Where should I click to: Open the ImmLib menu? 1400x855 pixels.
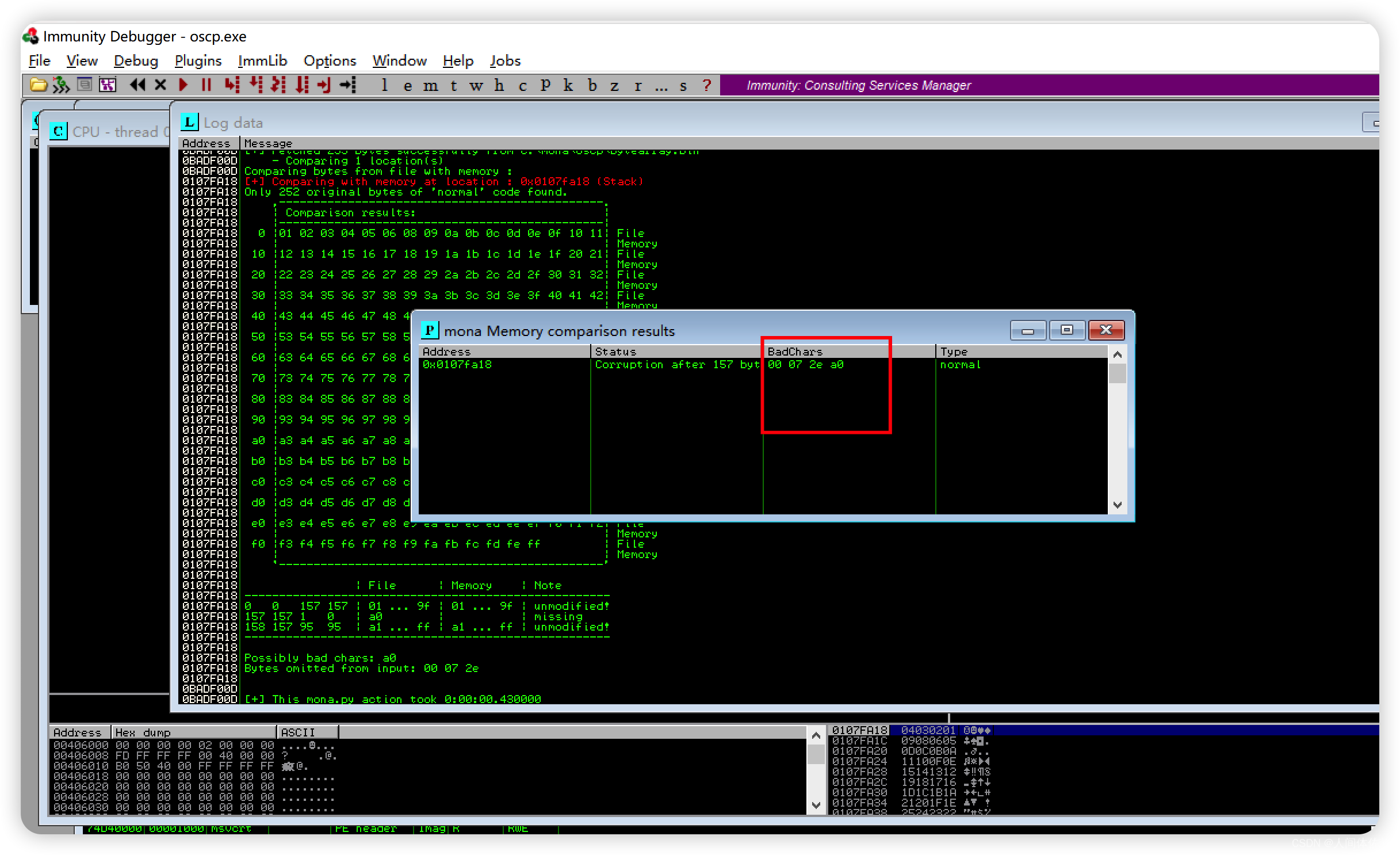[262, 60]
